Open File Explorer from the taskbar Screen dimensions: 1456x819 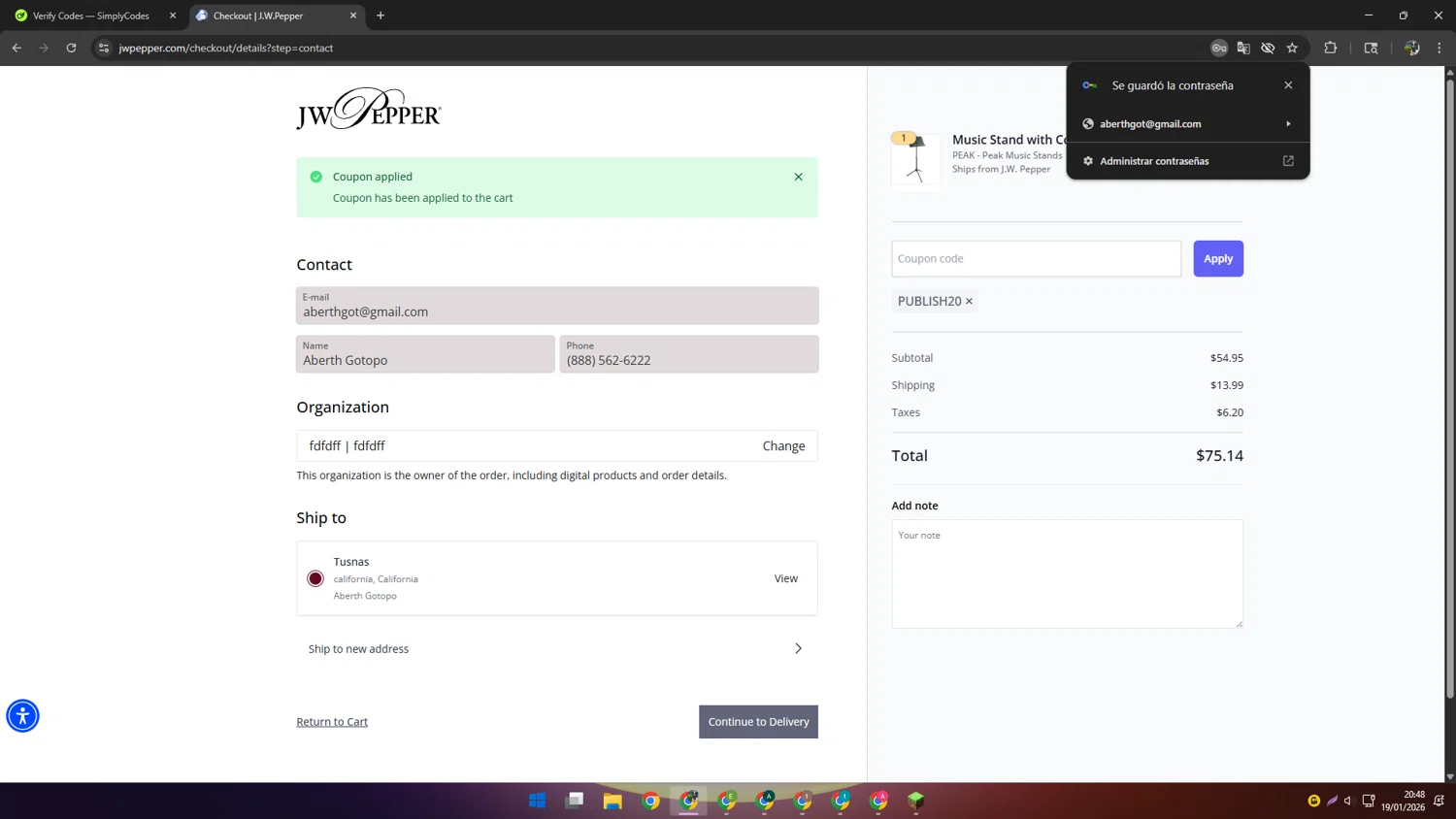pos(612,801)
